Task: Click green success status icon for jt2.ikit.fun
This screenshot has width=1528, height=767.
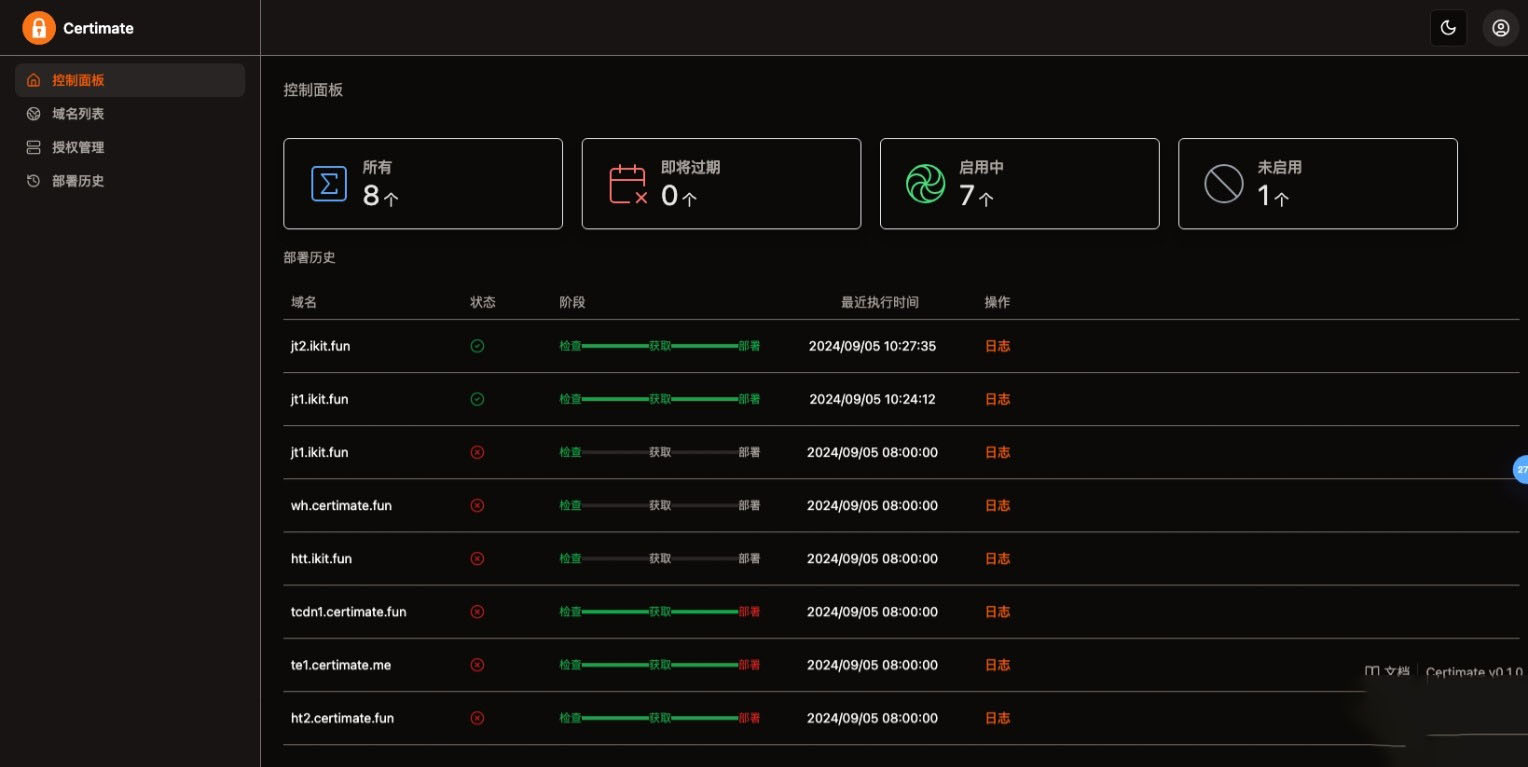Action: tap(477, 346)
